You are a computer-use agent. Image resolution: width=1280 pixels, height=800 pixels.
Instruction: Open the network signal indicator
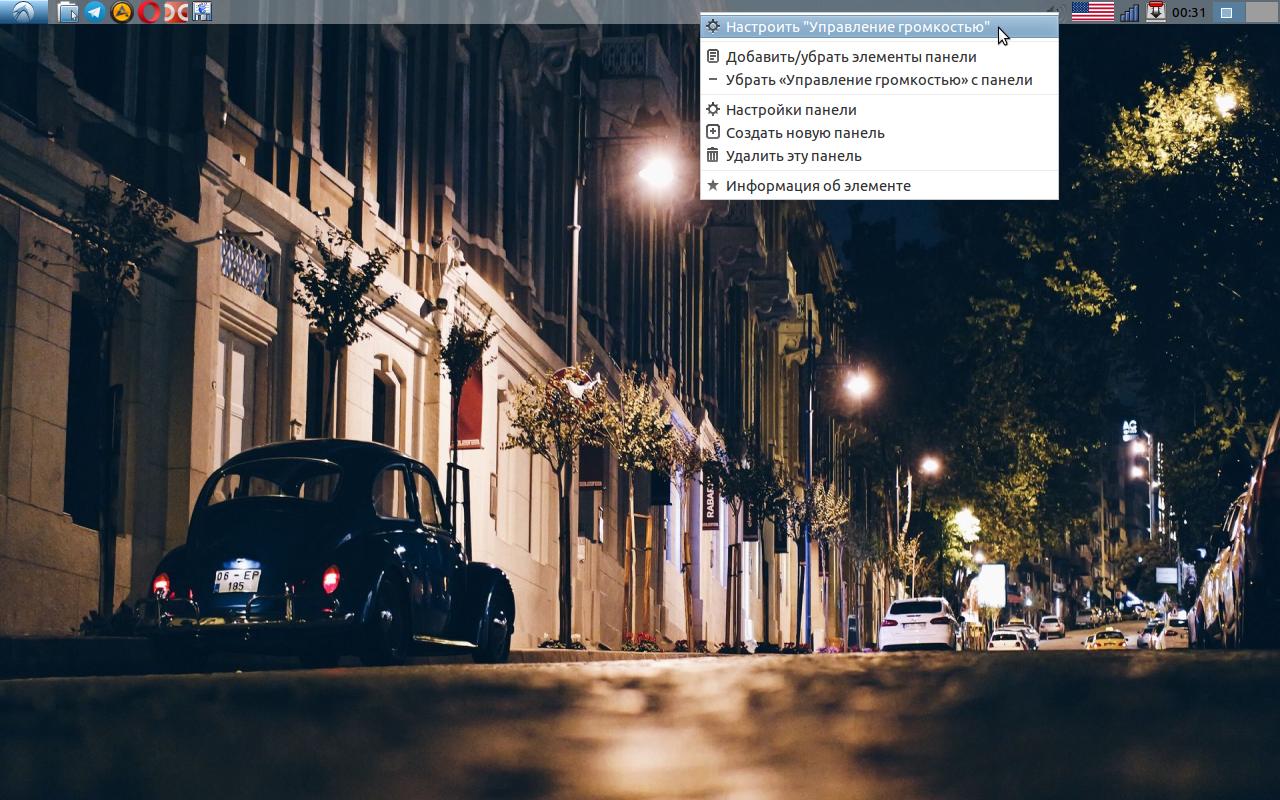pyautogui.click(x=1130, y=12)
